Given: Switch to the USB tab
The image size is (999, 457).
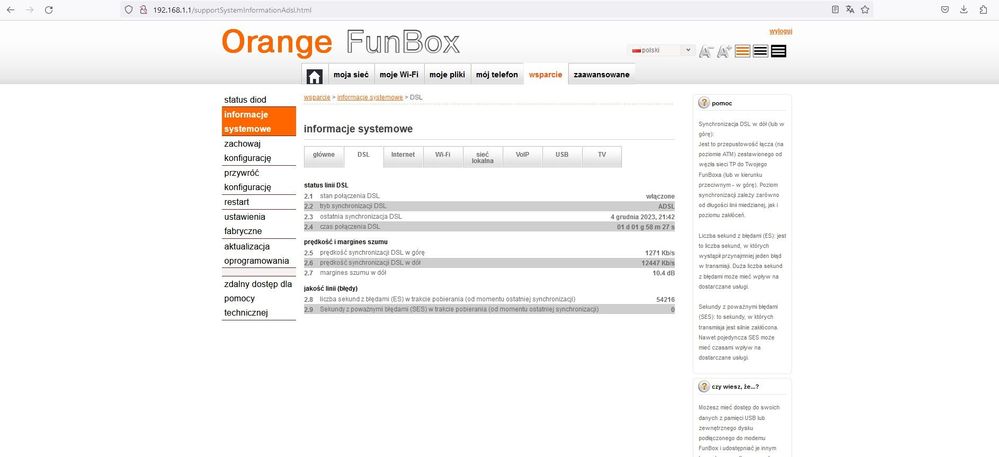Looking at the screenshot, I should coord(561,157).
